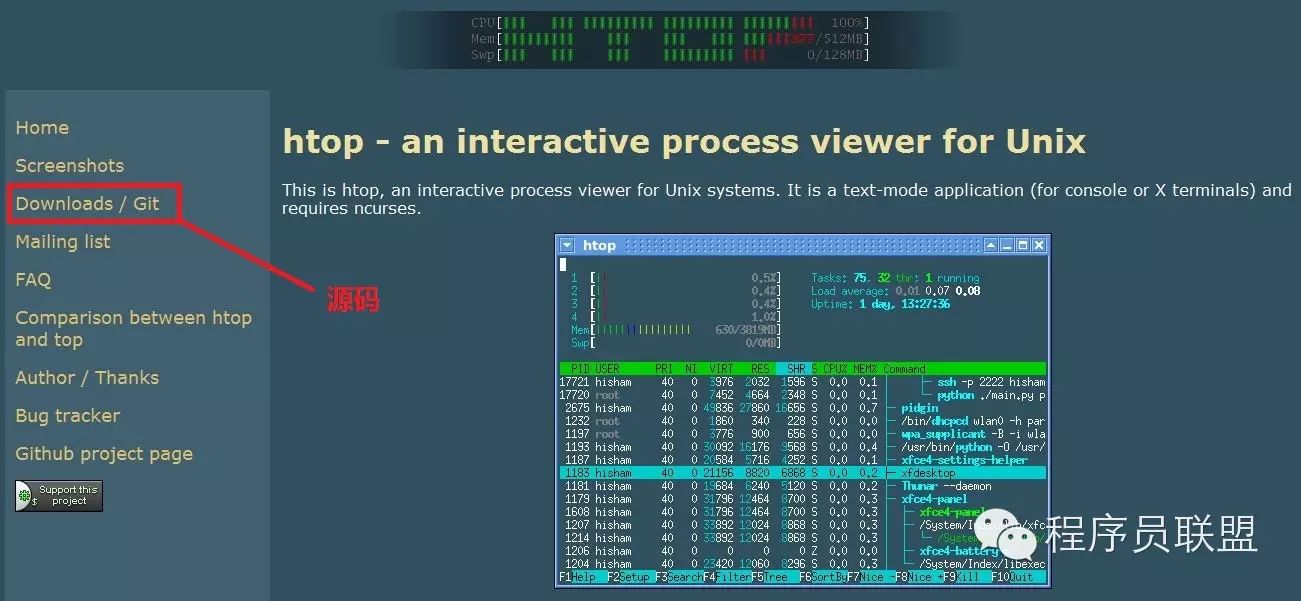Visit the Mailing list link
1301x601 pixels.
(x=63, y=242)
